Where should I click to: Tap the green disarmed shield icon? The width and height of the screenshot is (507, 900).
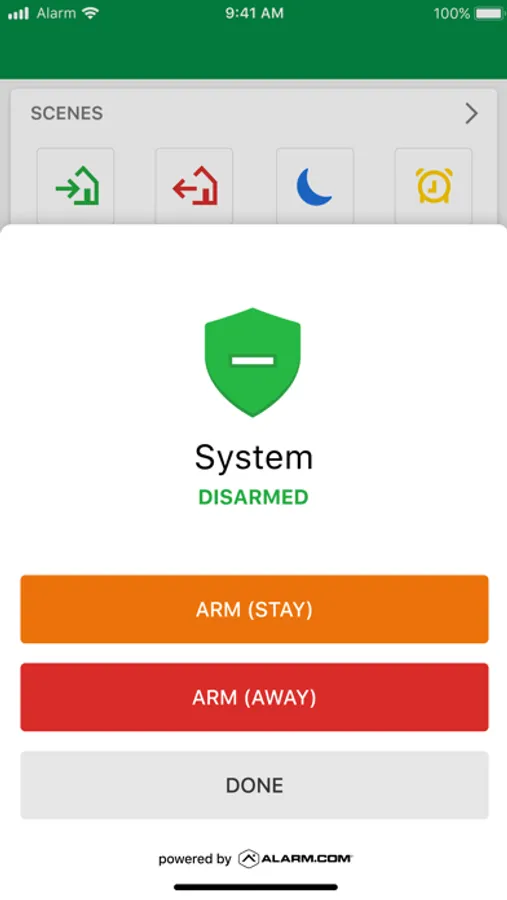[x=253, y=362]
